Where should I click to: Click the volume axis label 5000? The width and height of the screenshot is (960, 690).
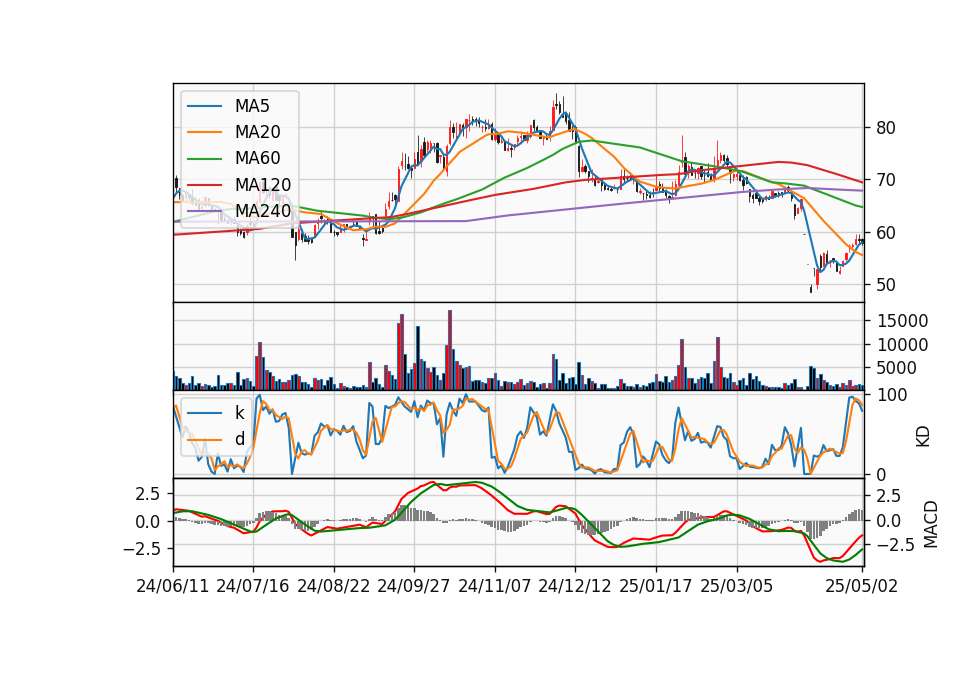(897, 368)
